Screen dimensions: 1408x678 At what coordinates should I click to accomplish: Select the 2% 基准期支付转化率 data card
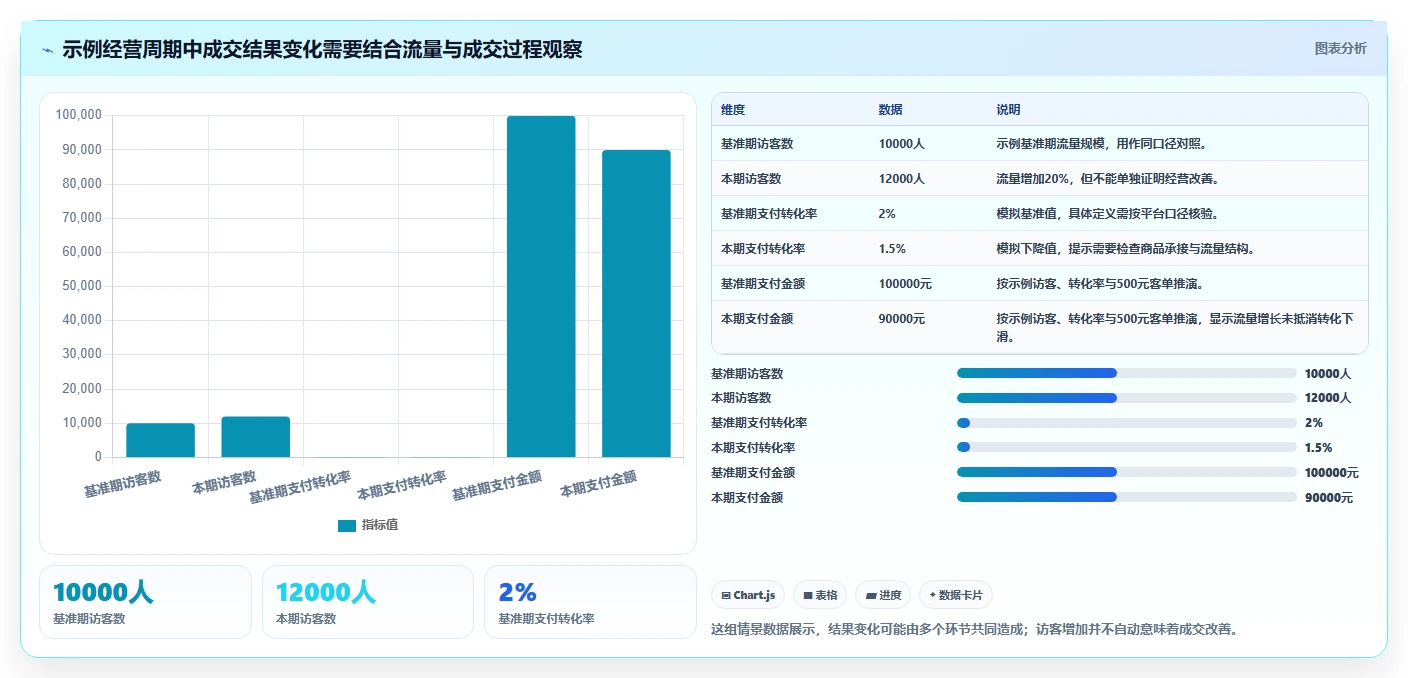coord(590,602)
